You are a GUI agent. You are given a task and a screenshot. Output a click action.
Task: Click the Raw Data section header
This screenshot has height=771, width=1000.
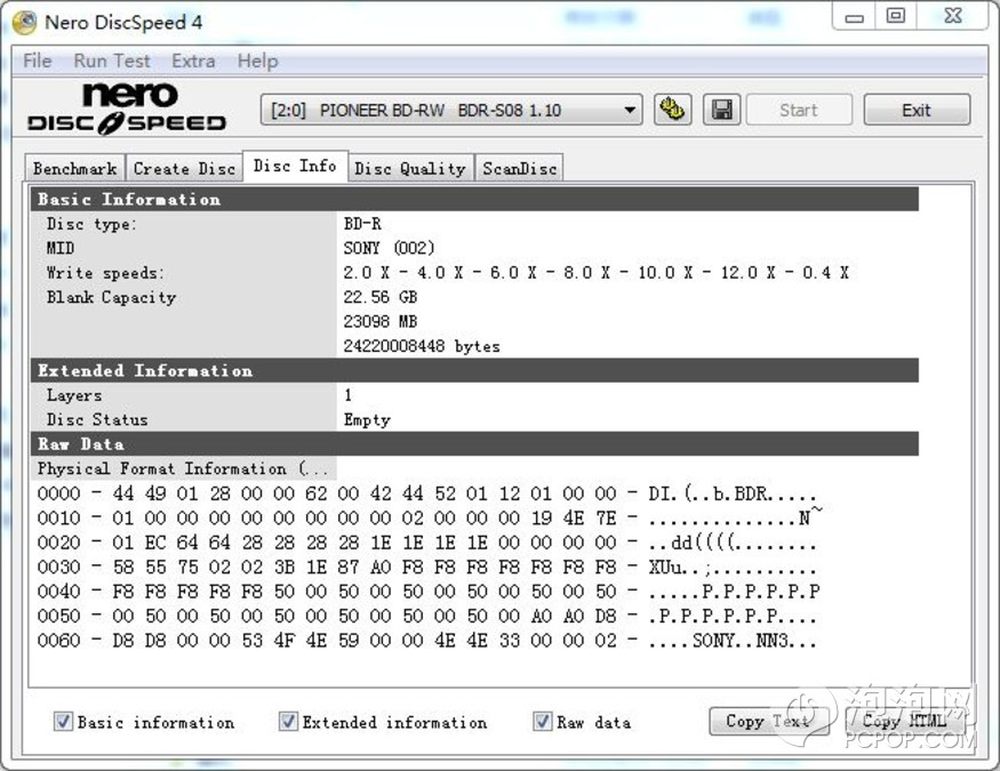474,444
